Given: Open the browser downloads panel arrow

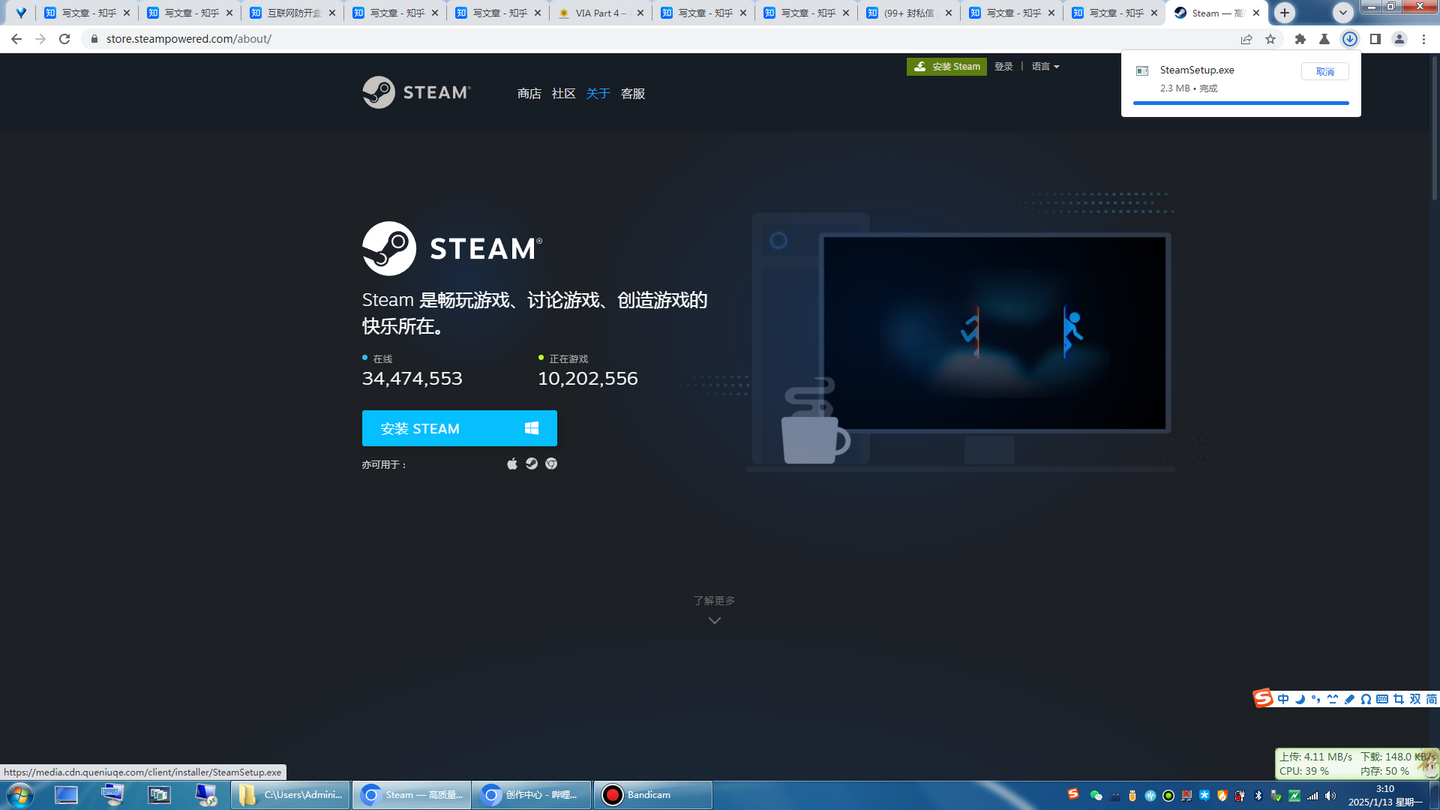Looking at the screenshot, I should (x=1349, y=38).
